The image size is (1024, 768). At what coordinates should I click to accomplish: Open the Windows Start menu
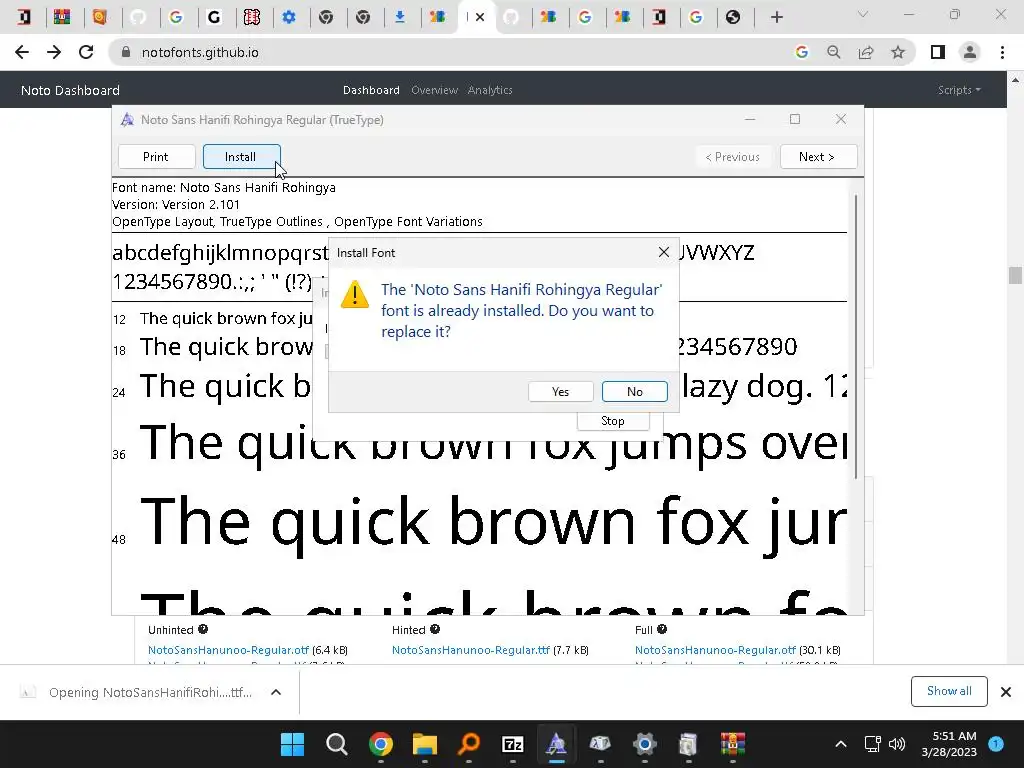(292, 744)
